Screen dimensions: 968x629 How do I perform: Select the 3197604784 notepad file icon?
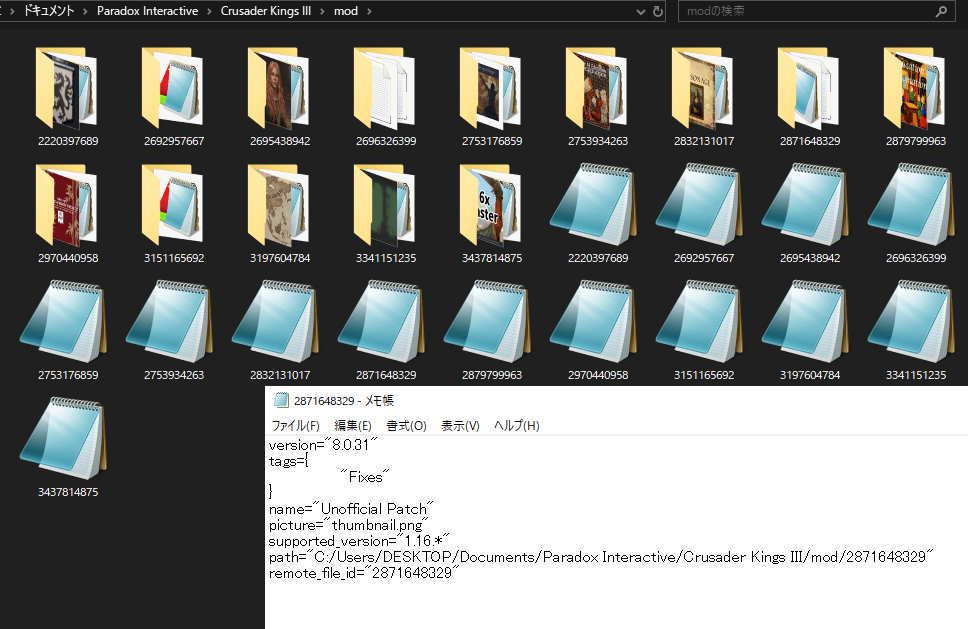(806, 321)
